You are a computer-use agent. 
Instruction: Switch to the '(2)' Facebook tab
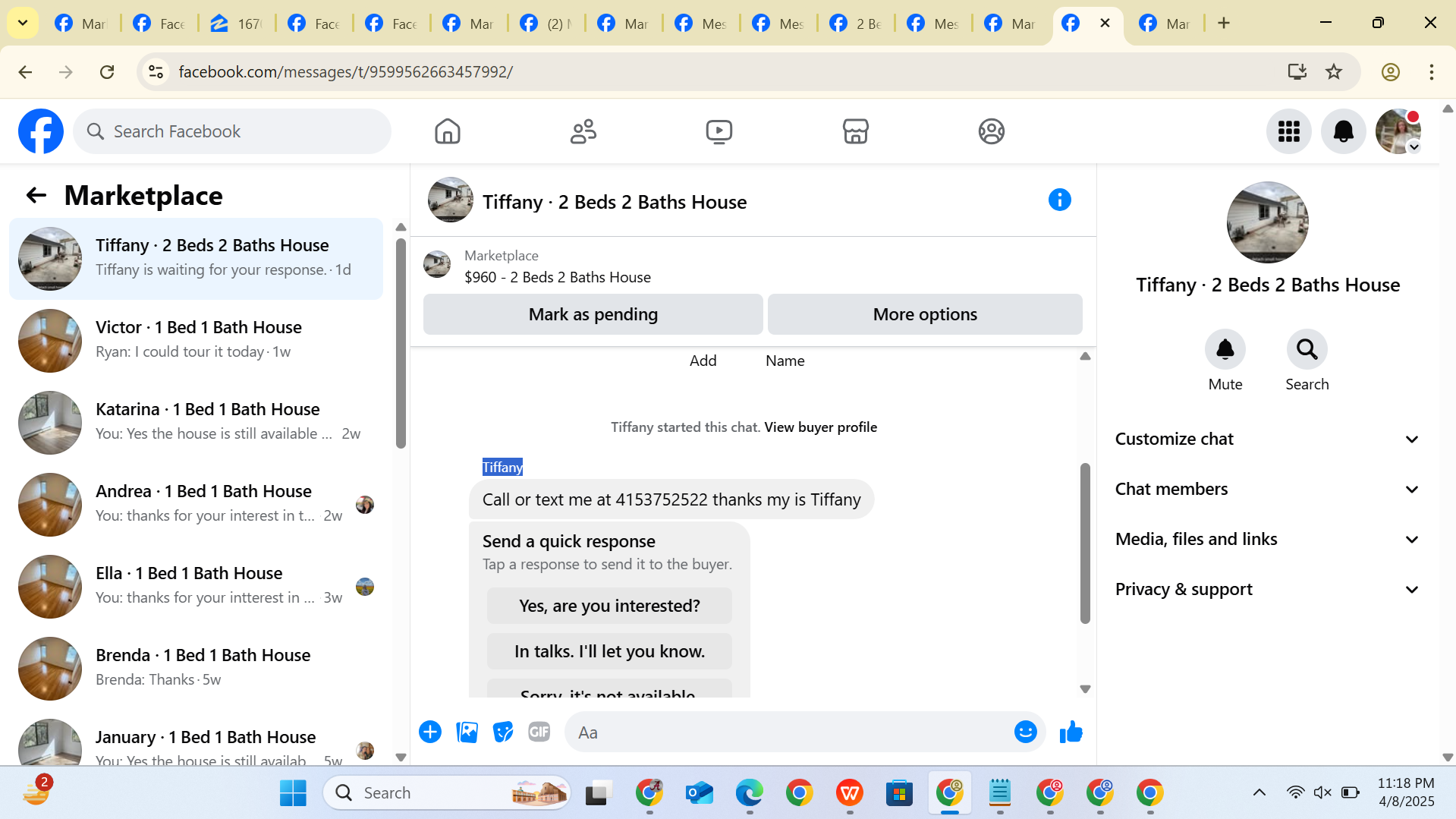tap(545, 24)
